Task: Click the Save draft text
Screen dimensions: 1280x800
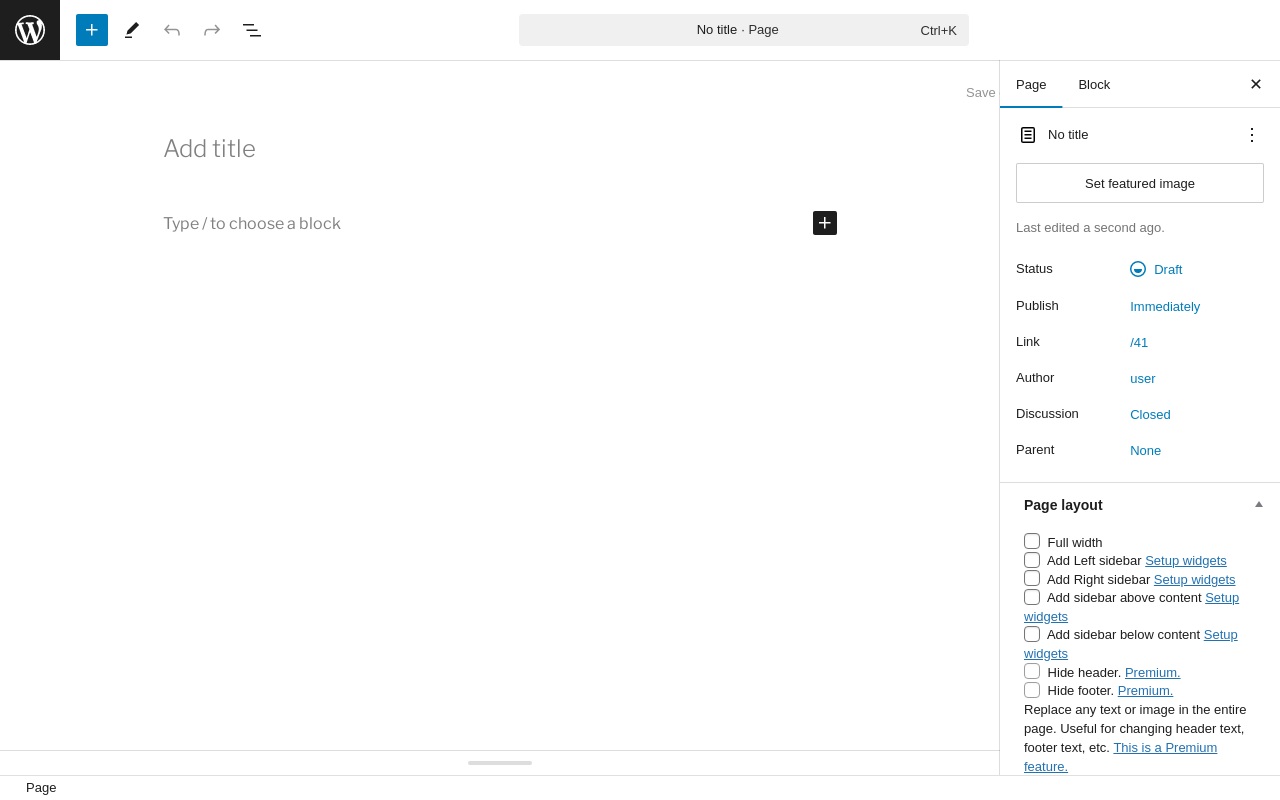Action: click(x=982, y=93)
